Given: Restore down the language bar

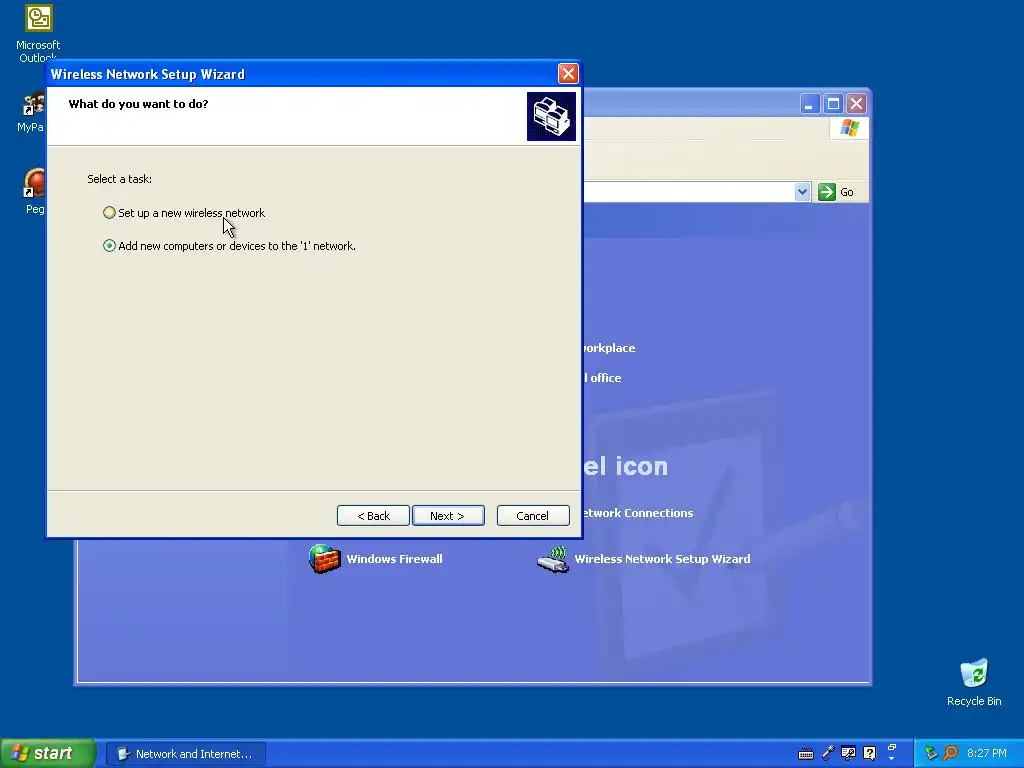Looking at the screenshot, I should 891,747.
